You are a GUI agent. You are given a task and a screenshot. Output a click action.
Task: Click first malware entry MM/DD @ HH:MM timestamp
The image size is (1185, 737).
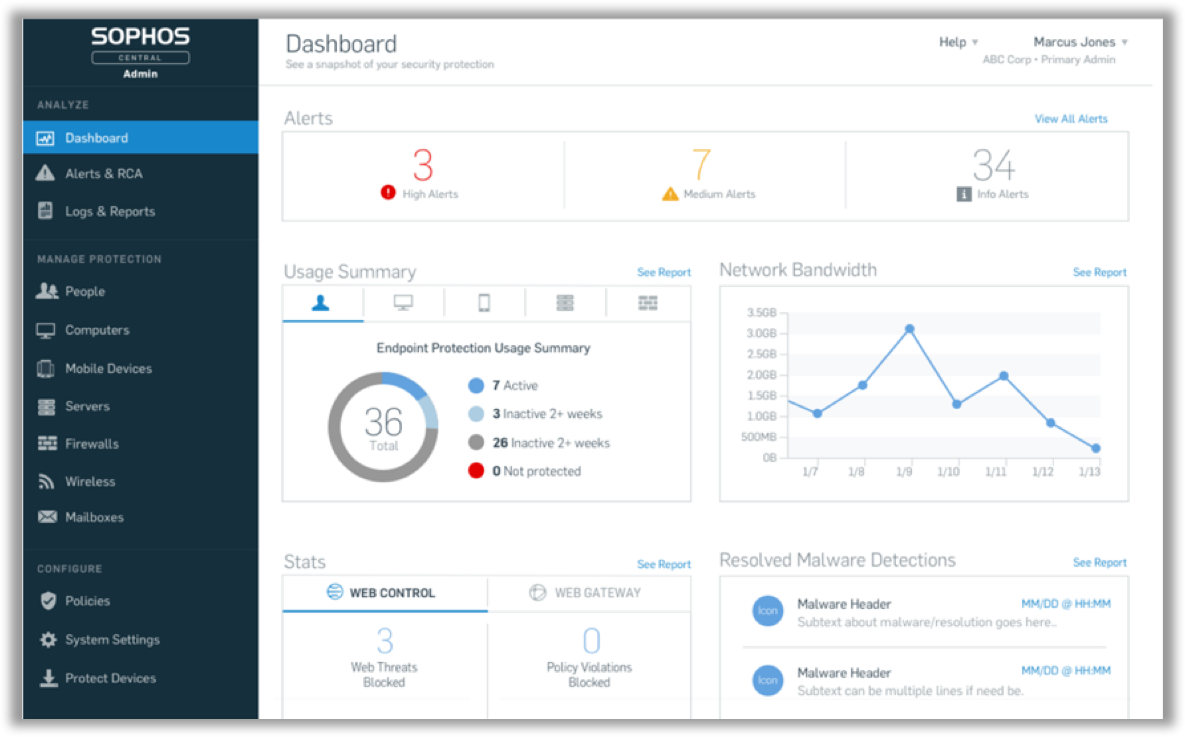point(1066,604)
